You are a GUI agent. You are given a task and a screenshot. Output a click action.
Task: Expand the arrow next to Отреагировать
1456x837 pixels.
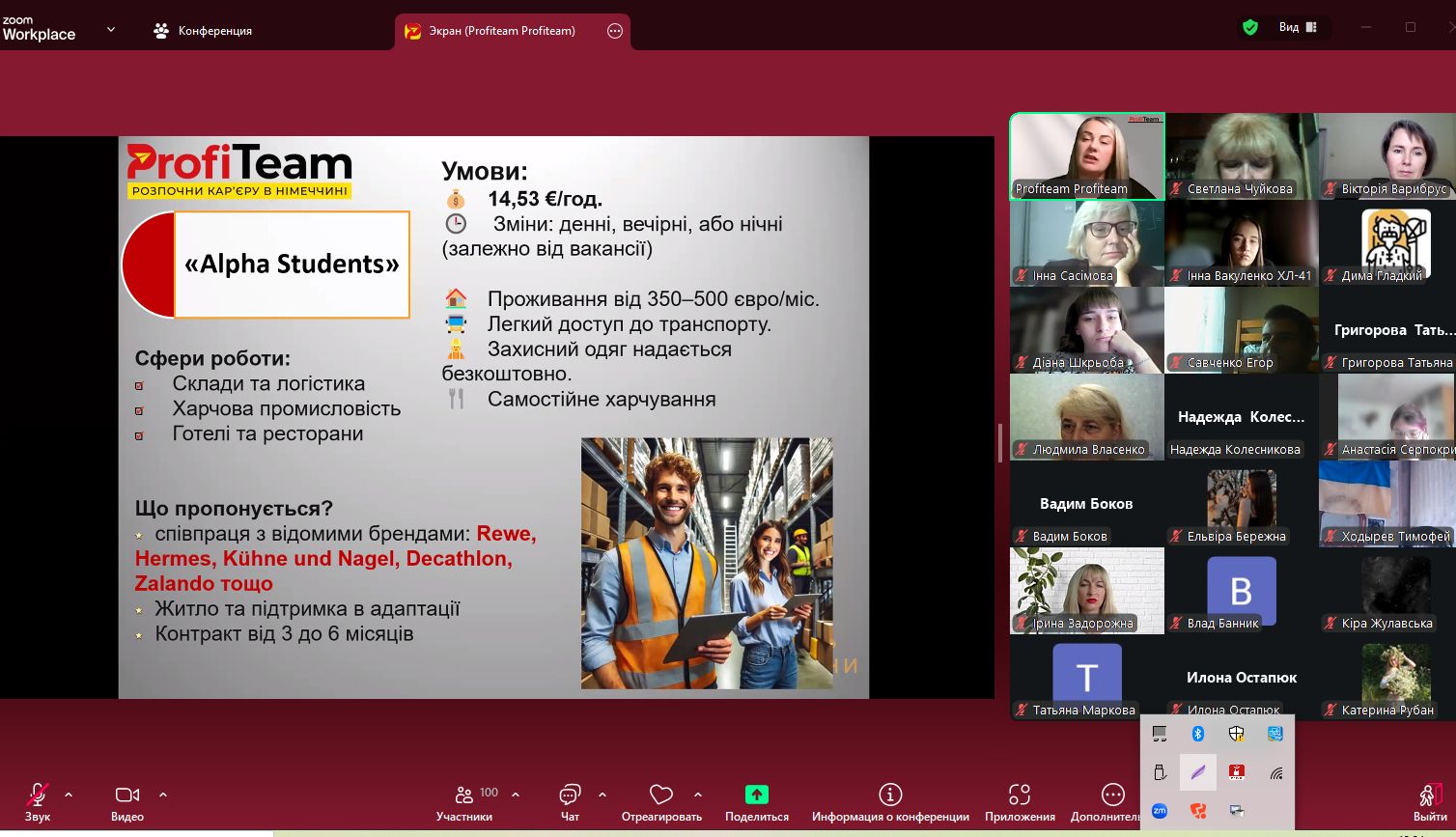point(698,795)
